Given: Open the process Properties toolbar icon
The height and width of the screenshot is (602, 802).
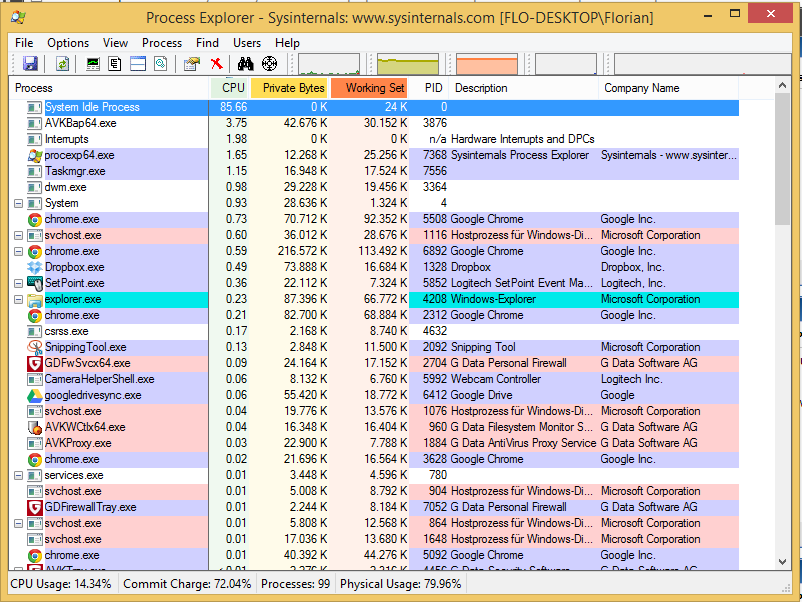Looking at the screenshot, I should tap(192, 64).
